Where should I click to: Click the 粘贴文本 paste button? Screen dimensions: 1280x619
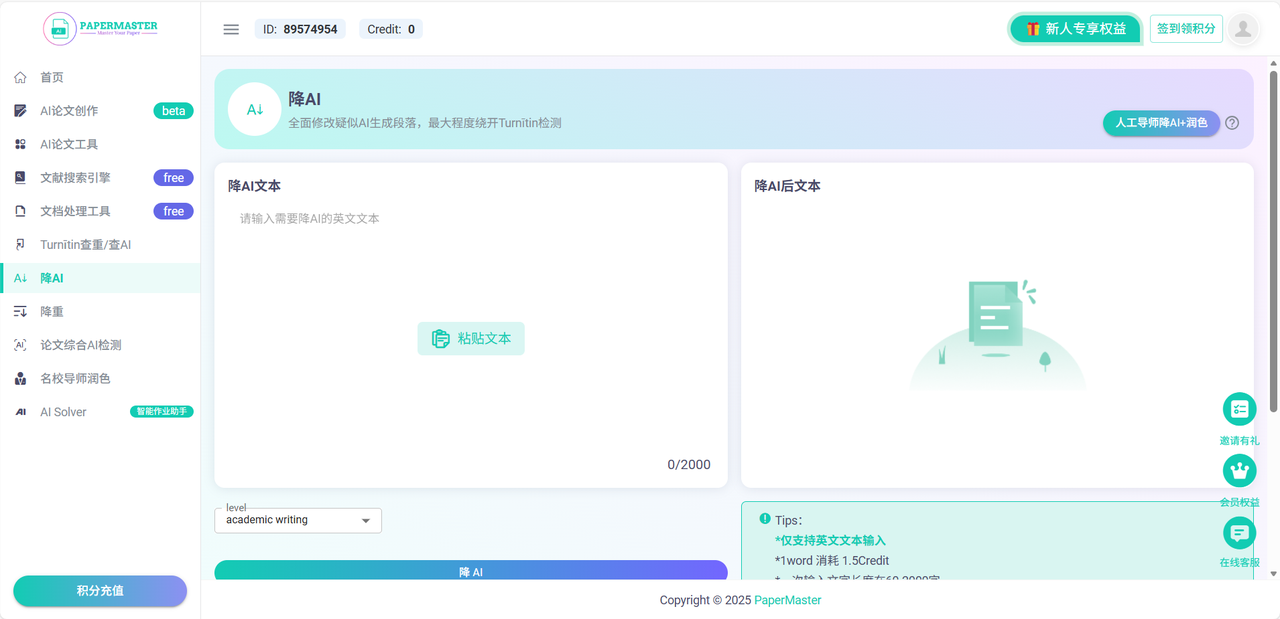point(471,339)
